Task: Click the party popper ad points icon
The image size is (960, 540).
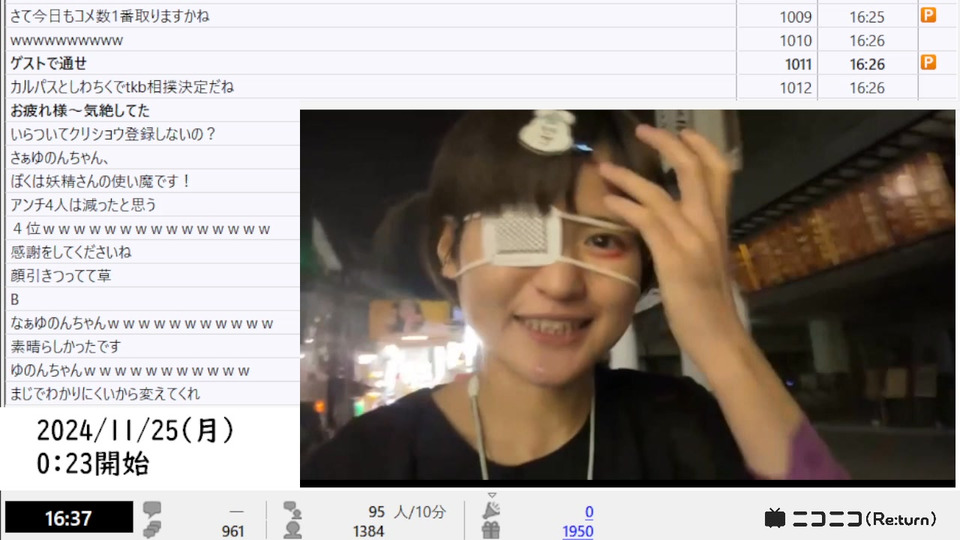Action: (x=491, y=510)
